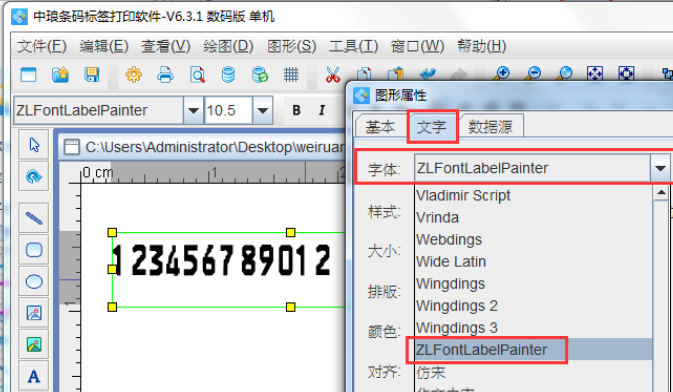Click toolbar font name field
The image size is (673, 392).
(x=99, y=110)
